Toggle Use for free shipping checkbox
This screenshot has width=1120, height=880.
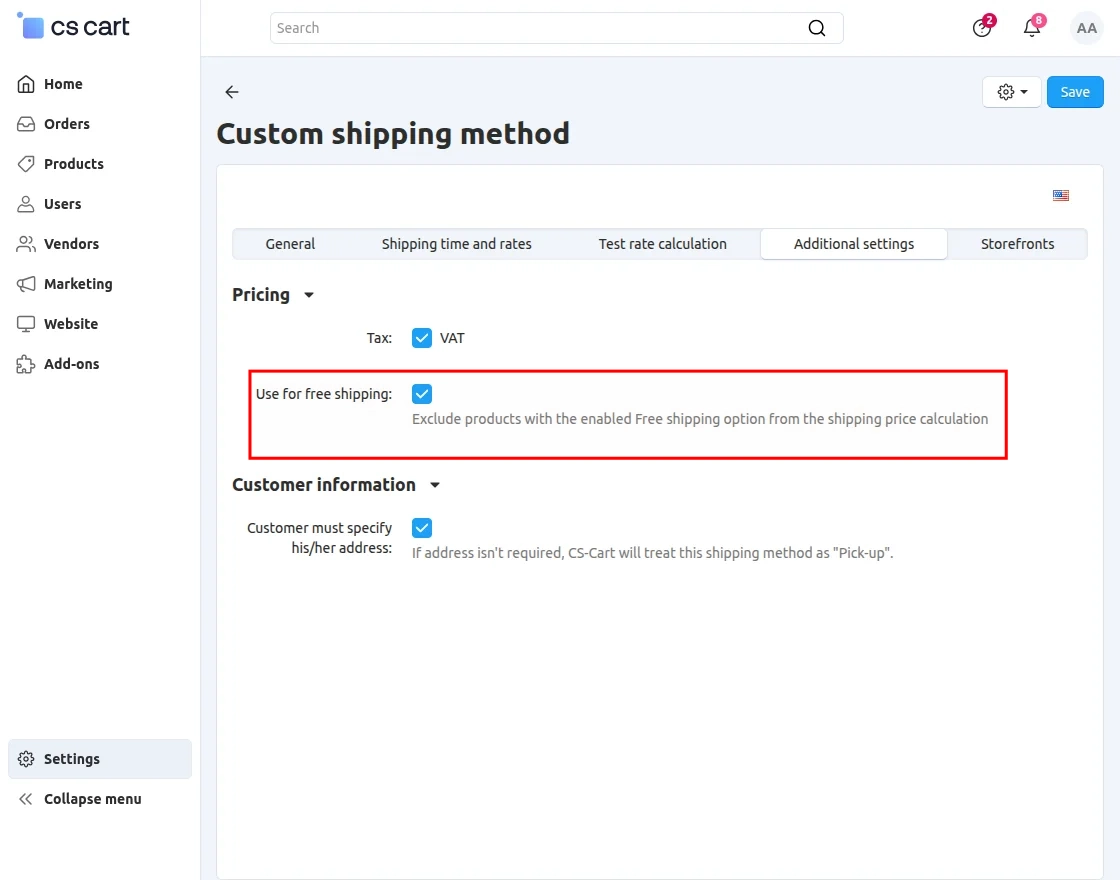pyautogui.click(x=421, y=394)
